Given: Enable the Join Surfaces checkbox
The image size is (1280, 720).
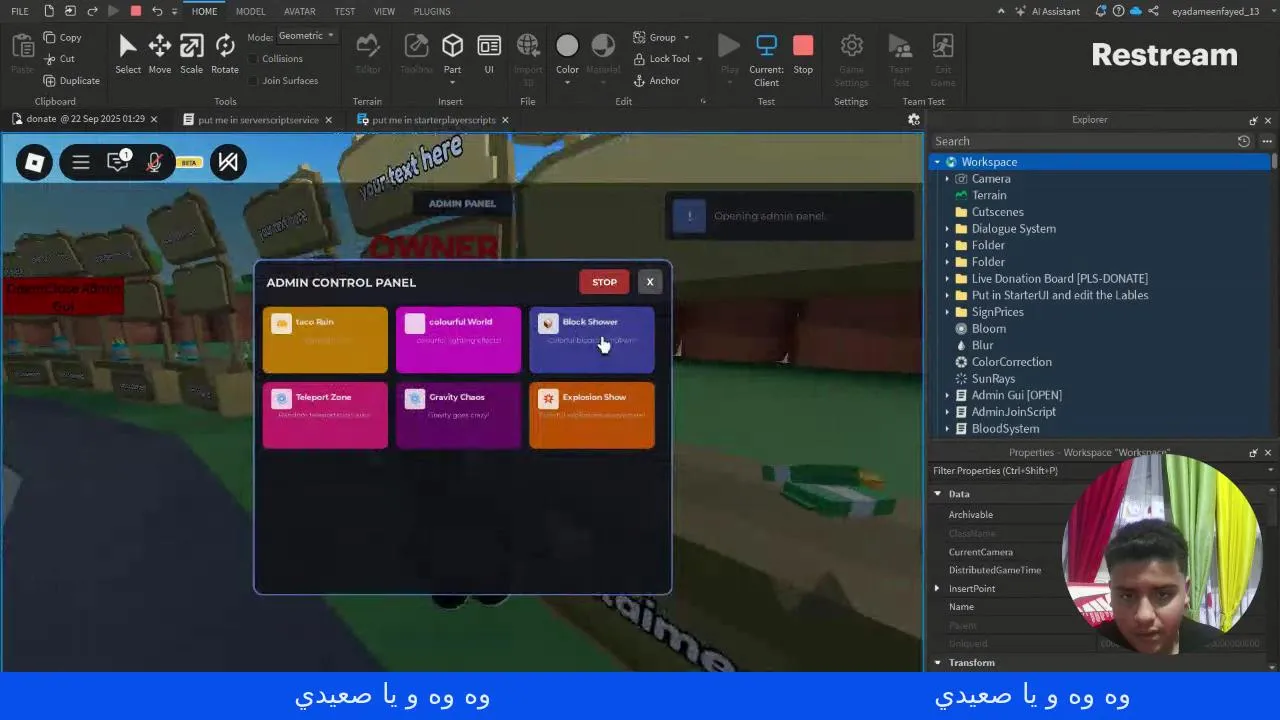Looking at the screenshot, I should pos(254,81).
